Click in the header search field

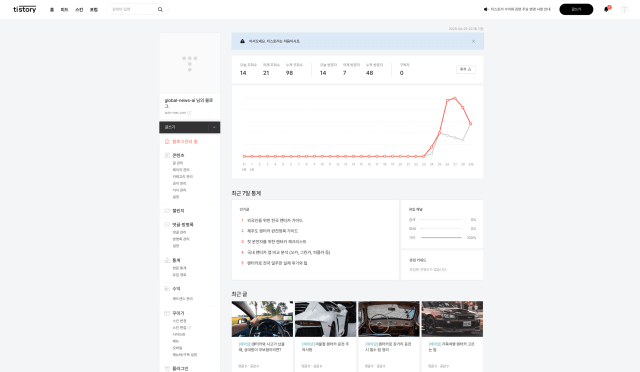click(133, 9)
